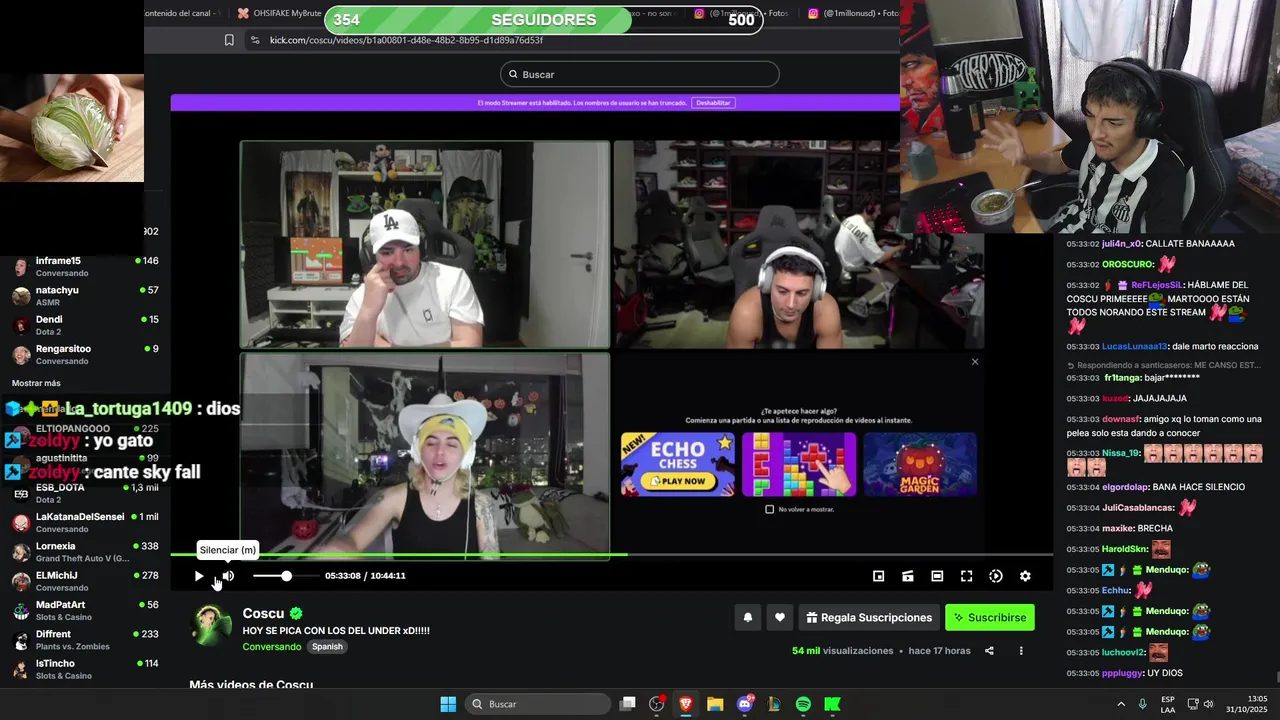
Task: Close the game suggestions overlay
Action: pos(975,362)
